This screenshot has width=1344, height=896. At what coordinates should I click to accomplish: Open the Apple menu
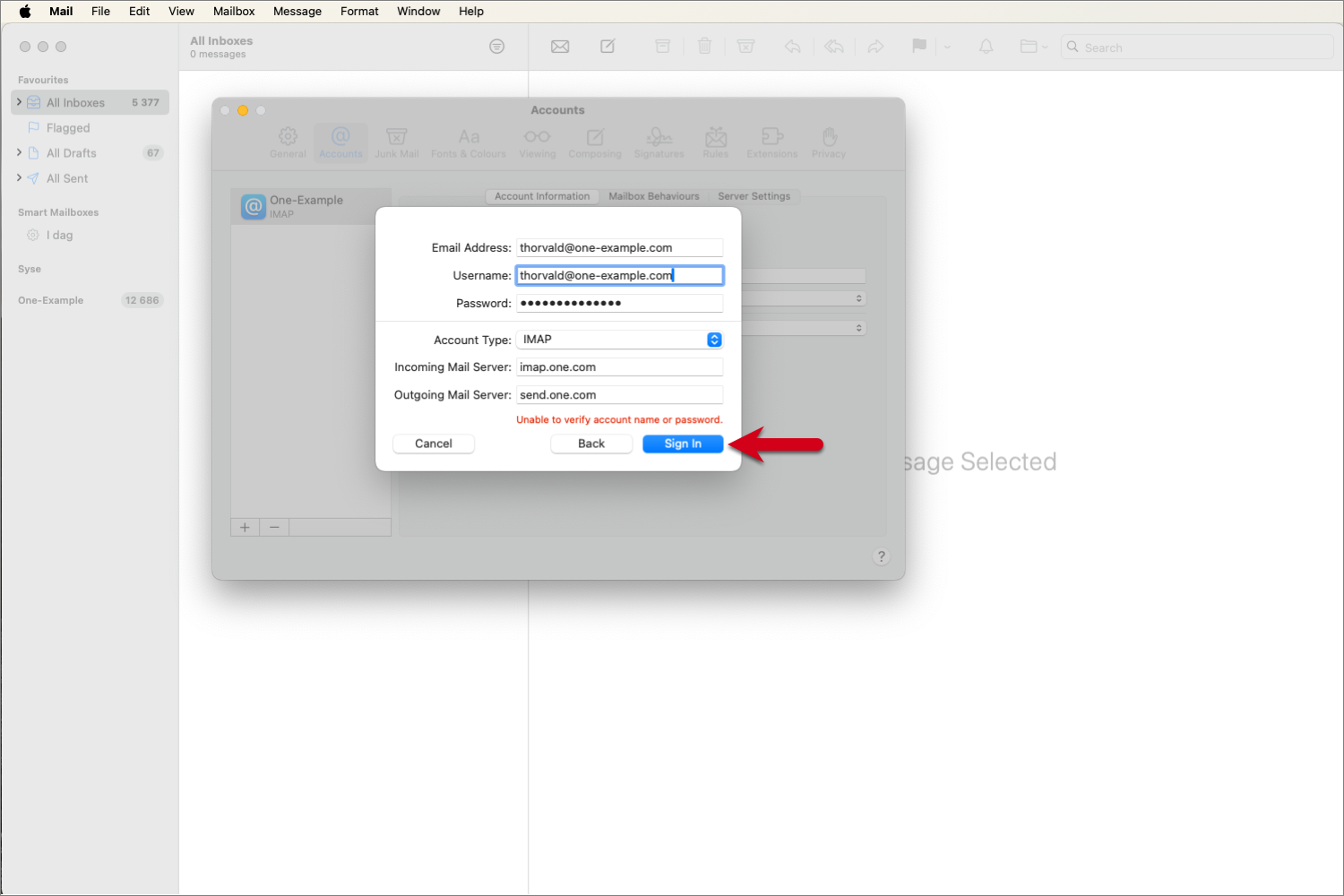pos(25,12)
